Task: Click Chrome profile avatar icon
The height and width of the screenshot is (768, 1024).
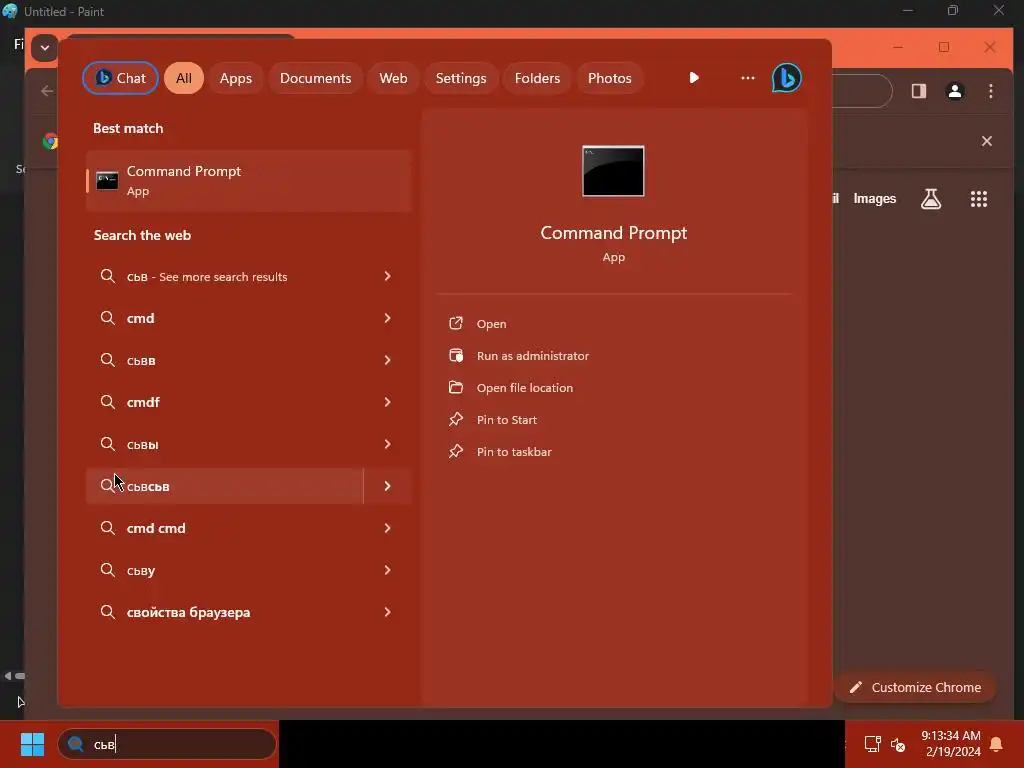Action: (x=955, y=91)
